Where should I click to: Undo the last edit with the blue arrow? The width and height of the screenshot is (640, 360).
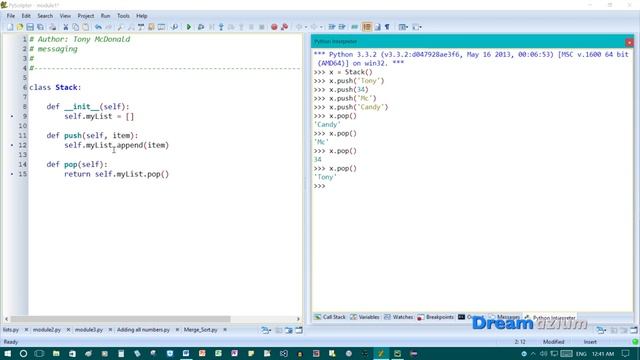point(98,27)
